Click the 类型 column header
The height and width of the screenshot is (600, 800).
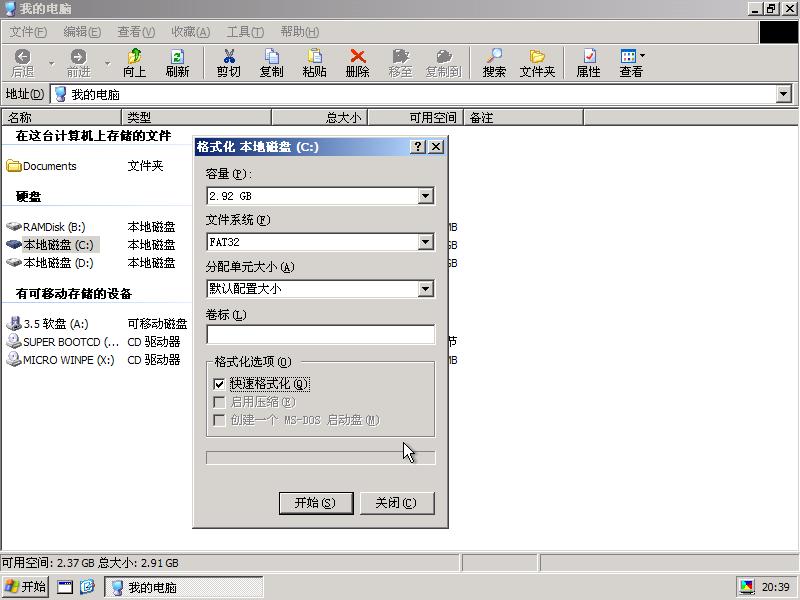(x=196, y=117)
